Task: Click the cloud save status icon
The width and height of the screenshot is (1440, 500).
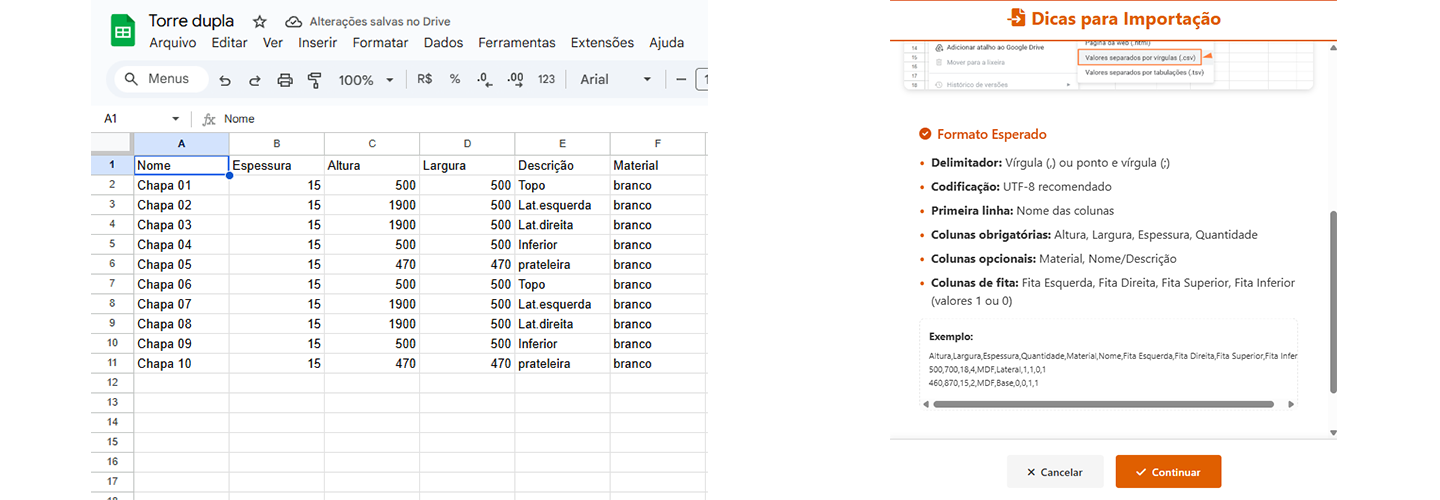Action: pos(293,21)
